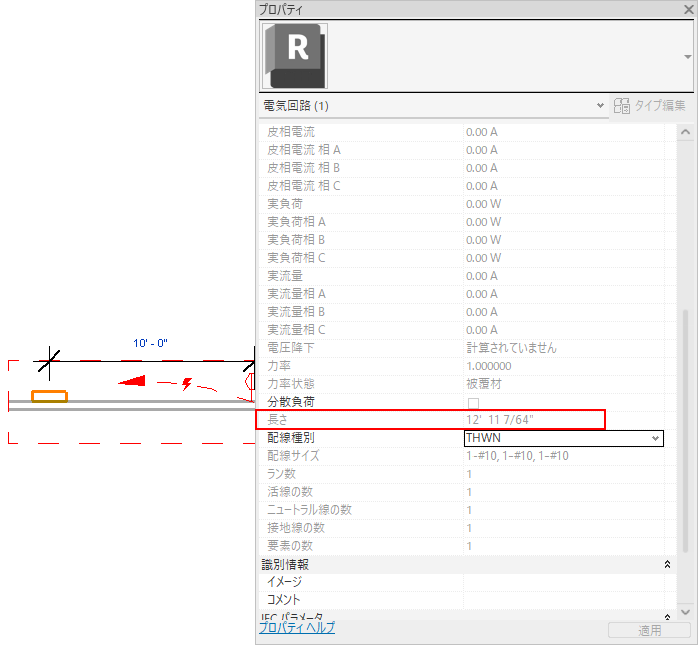Image resolution: width=698 pixels, height=645 pixels.
Task: Click the ラン数 row label
Action: pyautogui.click(x=281, y=474)
